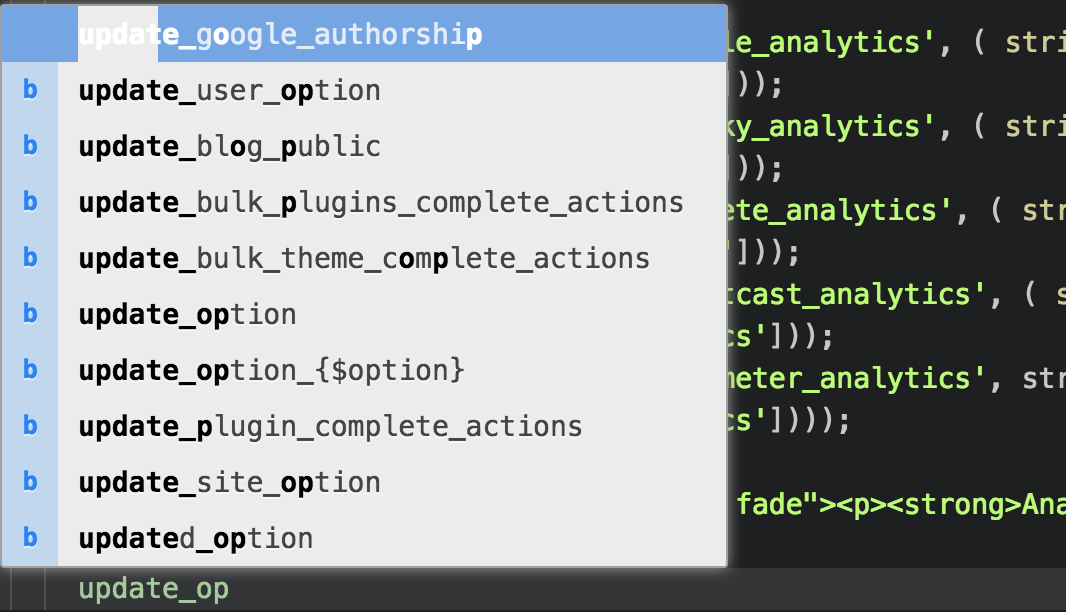Pick update_option_{$option} completion entry
The image size is (1066, 612).
[364, 370]
